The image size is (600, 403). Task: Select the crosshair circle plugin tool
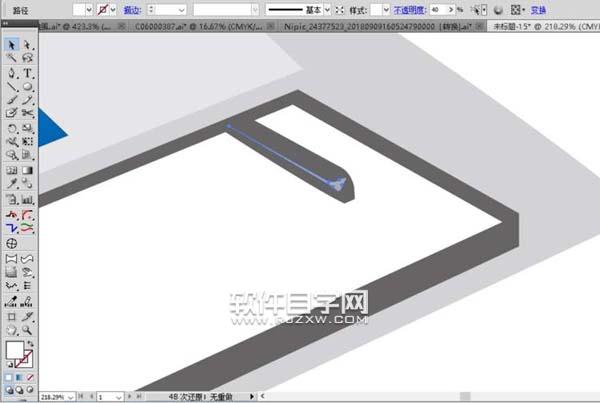(11, 243)
